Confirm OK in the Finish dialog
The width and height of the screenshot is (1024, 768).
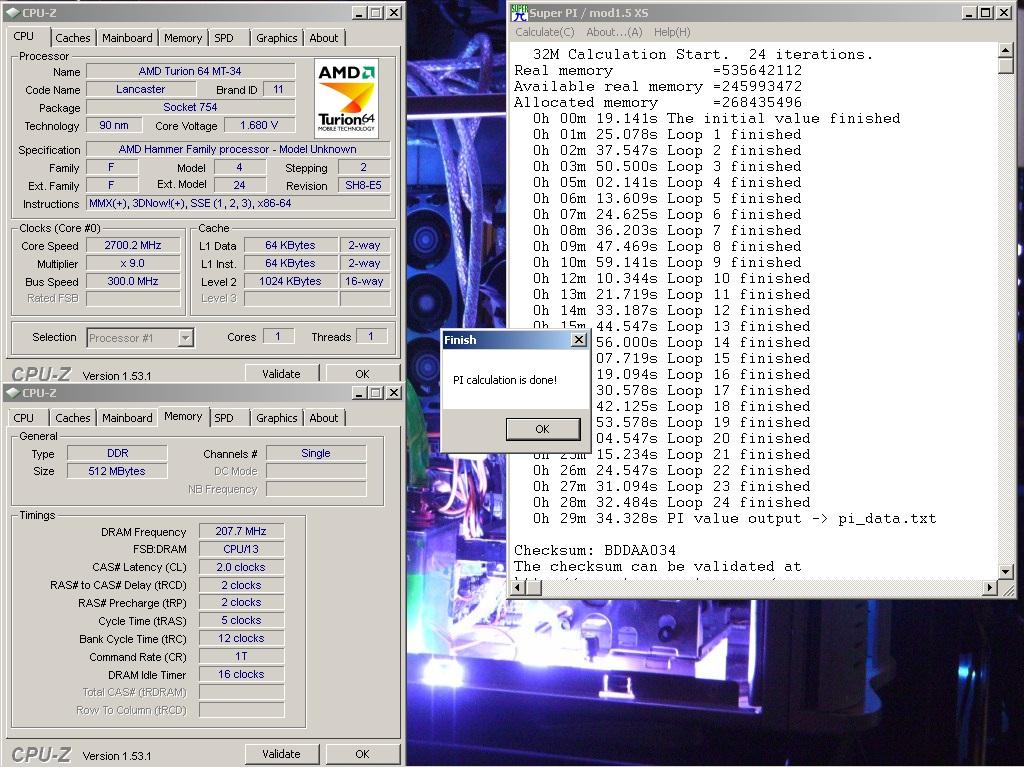(543, 429)
